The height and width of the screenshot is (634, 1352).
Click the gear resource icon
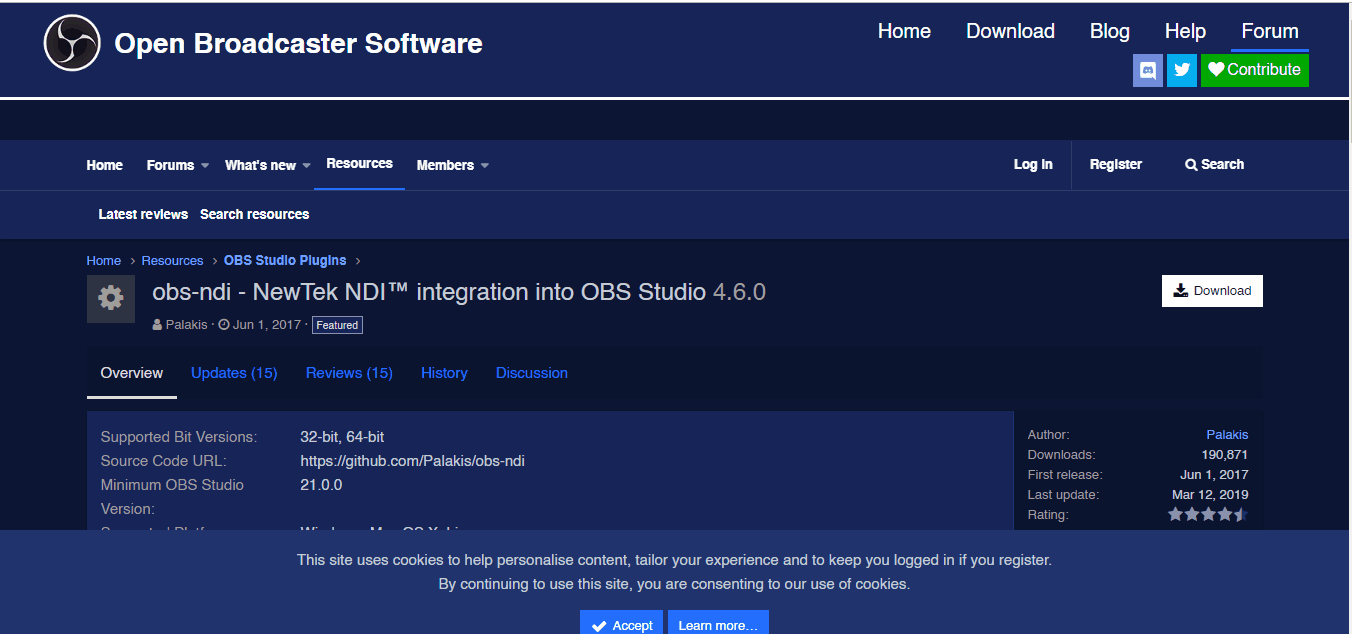(x=111, y=298)
